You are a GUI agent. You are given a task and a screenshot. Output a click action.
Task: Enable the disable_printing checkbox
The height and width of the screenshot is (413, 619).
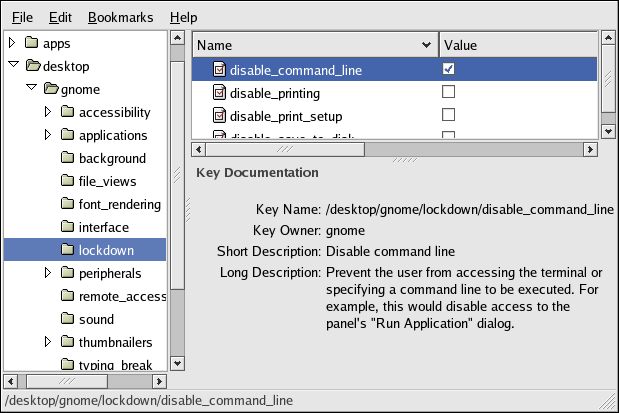448,92
